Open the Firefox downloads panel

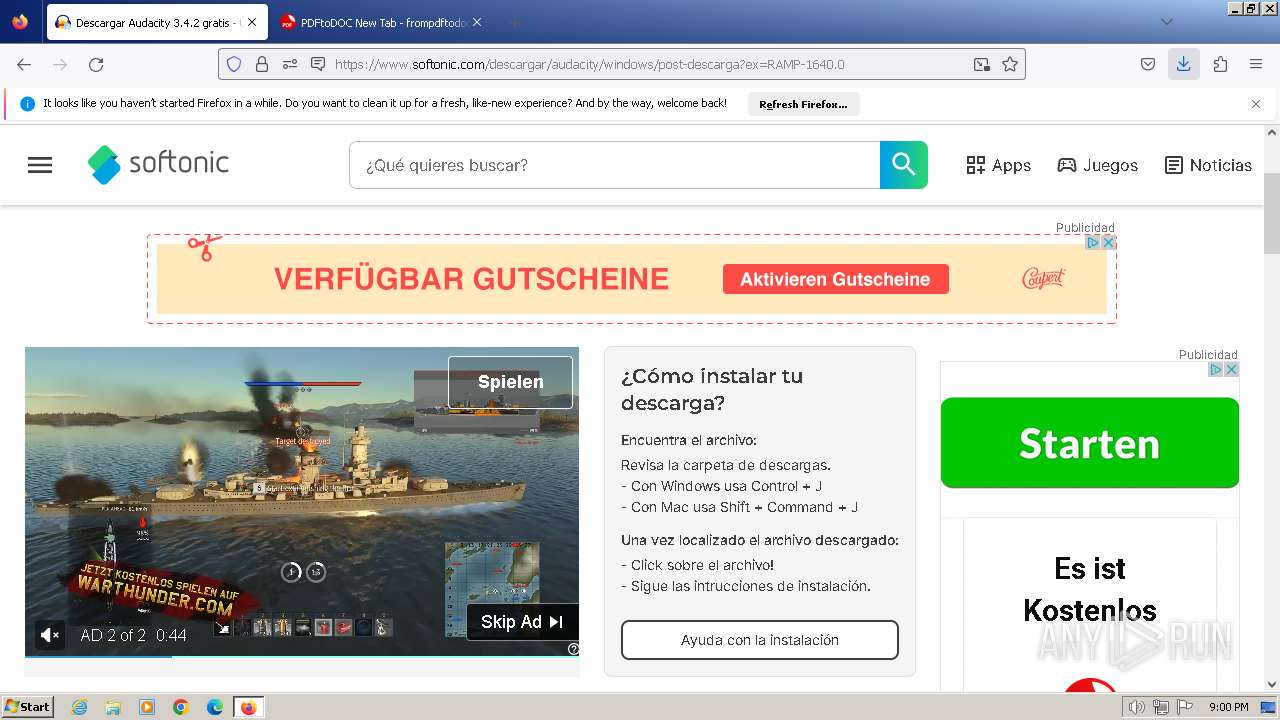coord(1184,64)
